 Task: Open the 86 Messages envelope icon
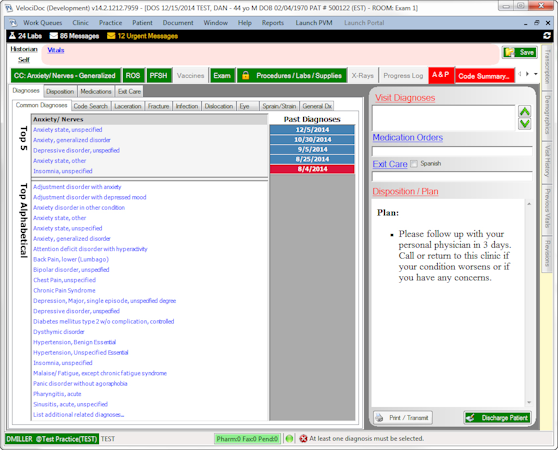click(x=53, y=36)
